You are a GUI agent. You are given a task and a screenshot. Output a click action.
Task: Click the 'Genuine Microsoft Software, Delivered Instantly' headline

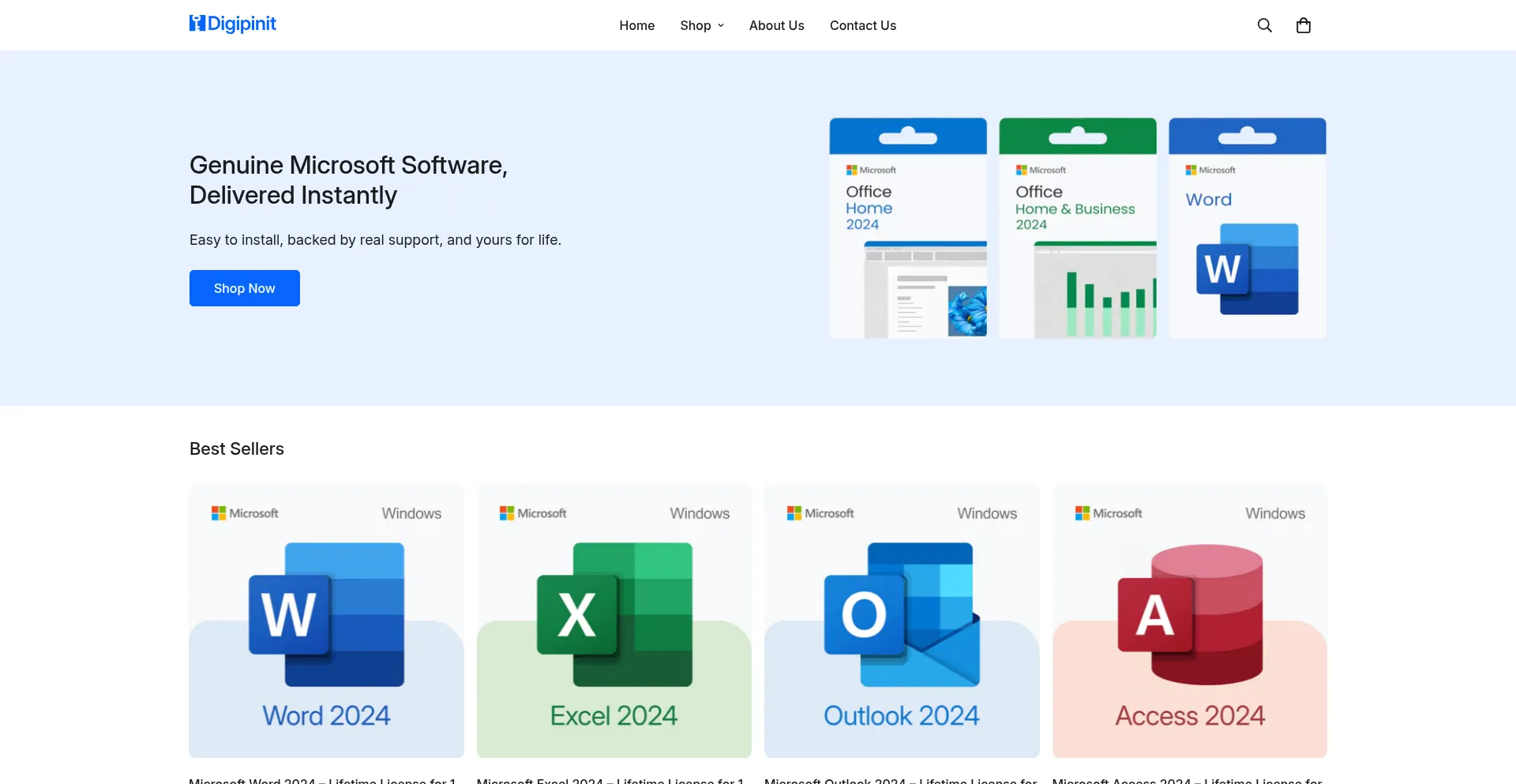348,180
